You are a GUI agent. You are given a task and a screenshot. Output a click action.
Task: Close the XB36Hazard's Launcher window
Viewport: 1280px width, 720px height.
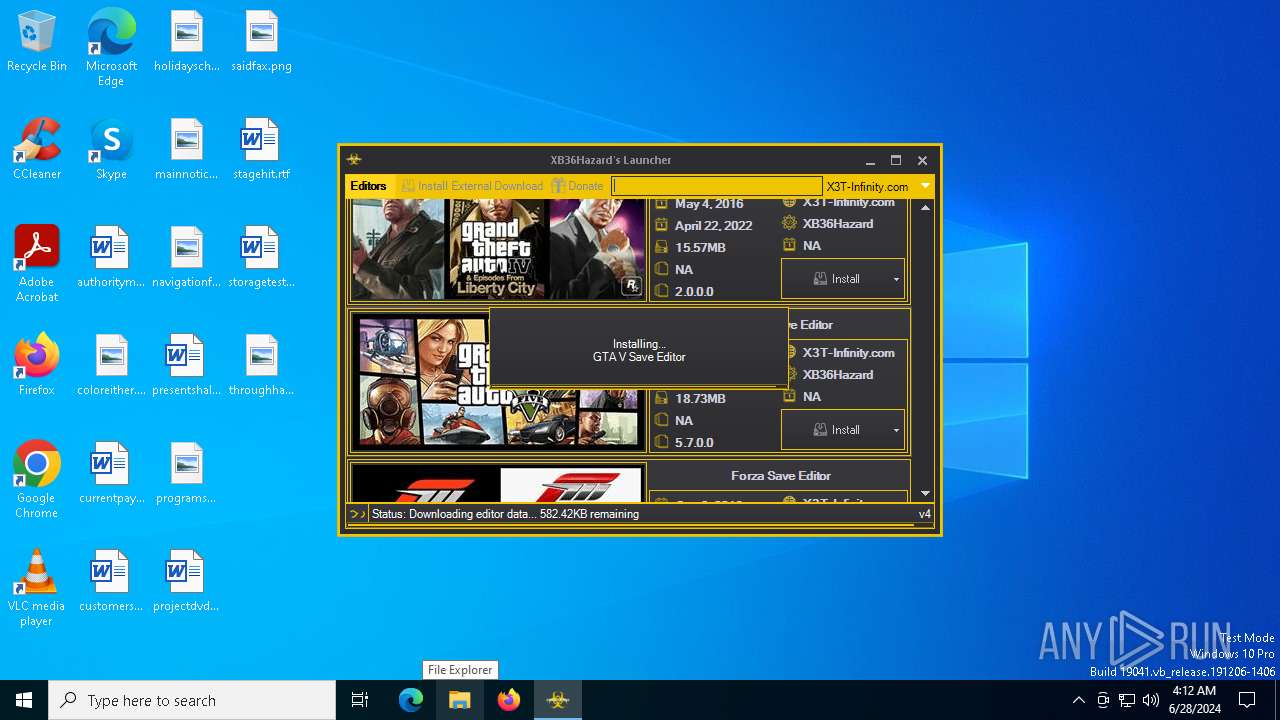point(922,160)
